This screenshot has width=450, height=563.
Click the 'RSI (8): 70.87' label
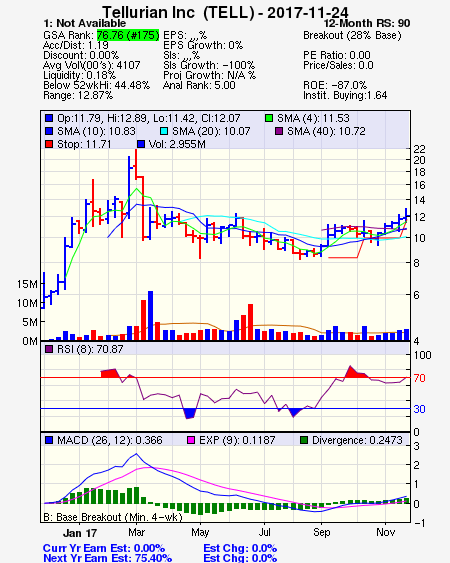point(90,349)
